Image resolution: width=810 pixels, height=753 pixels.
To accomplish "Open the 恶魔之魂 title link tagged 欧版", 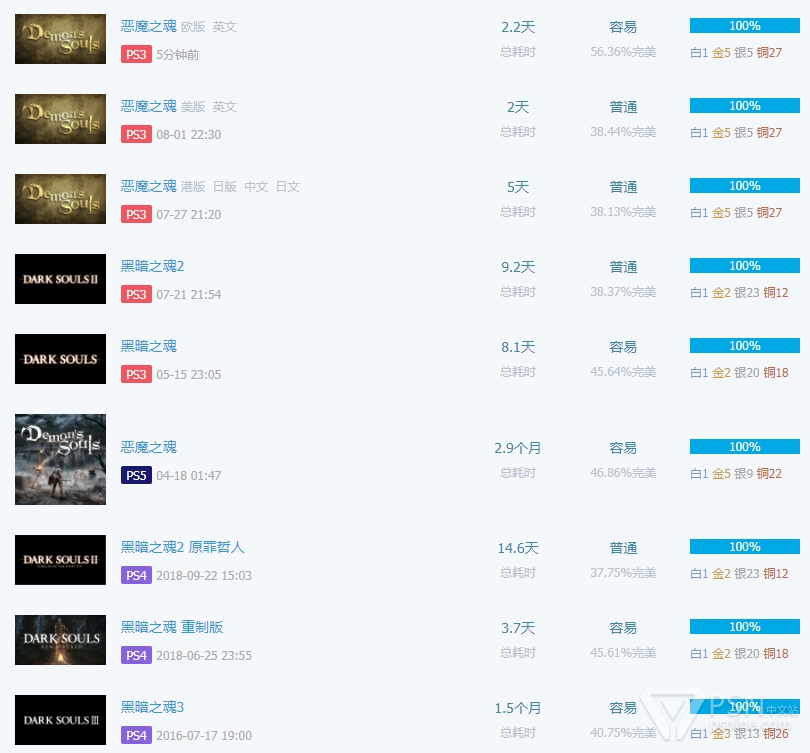I will coord(149,26).
